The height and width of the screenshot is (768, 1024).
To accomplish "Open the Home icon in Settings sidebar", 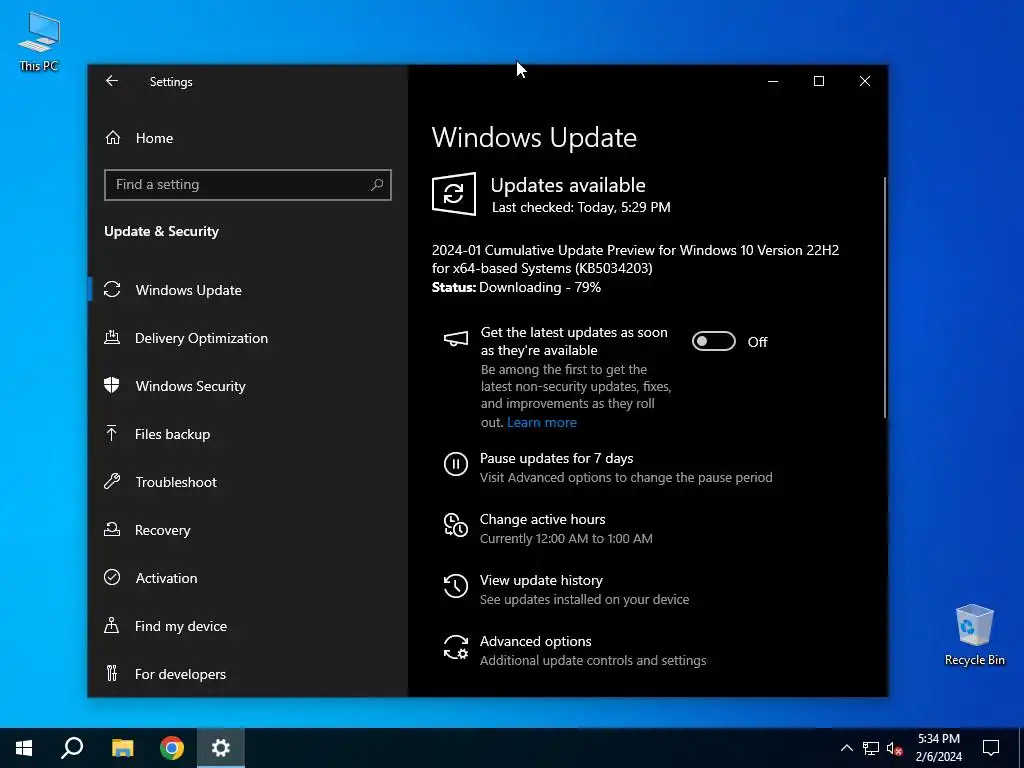I will point(113,138).
